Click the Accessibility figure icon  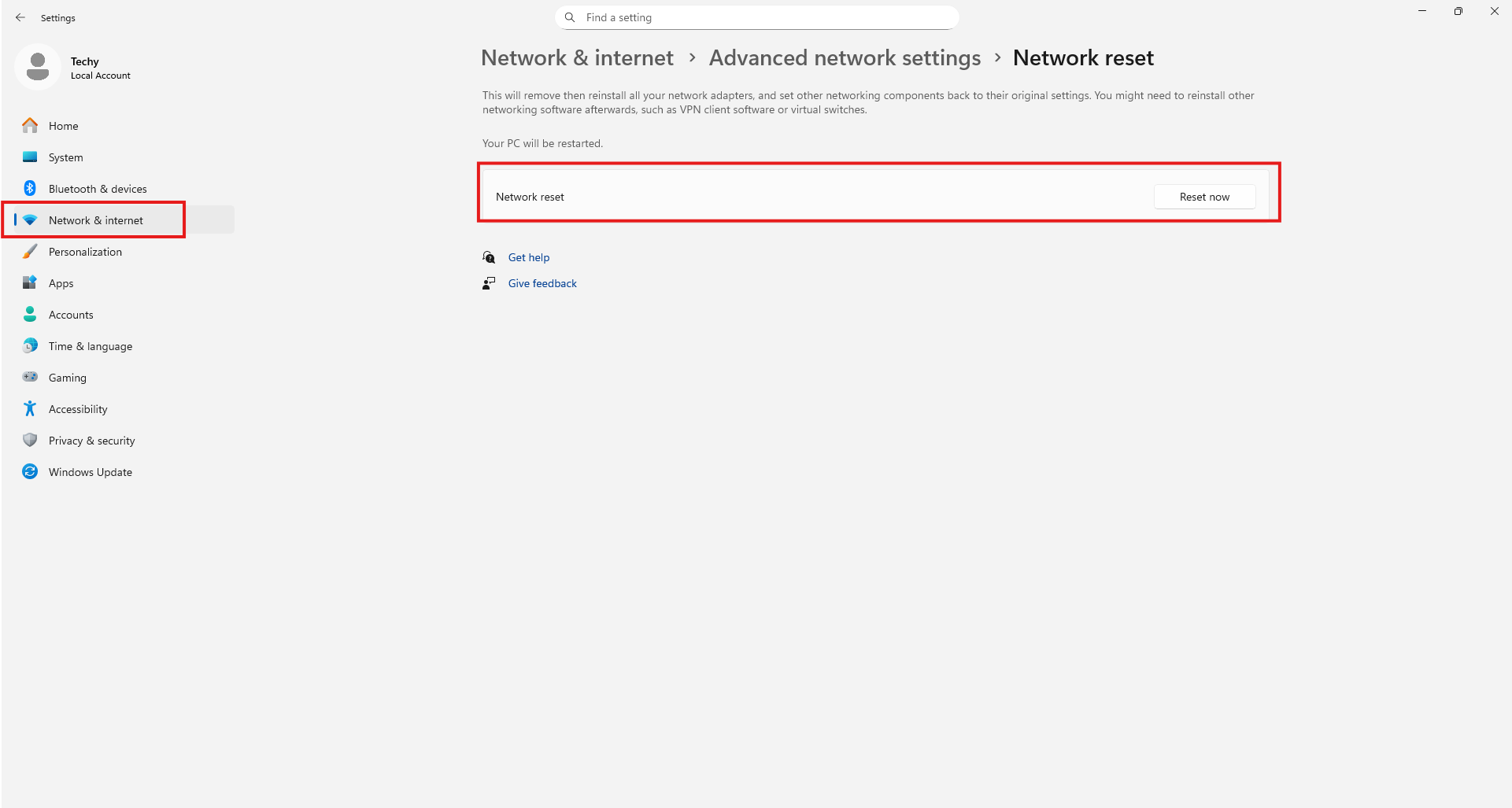(30, 409)
